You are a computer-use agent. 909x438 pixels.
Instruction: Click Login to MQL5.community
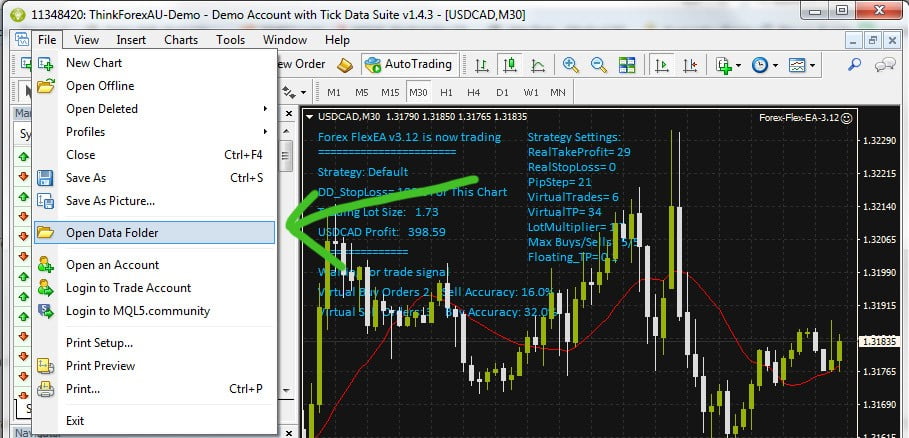click(x=154, y=311)
